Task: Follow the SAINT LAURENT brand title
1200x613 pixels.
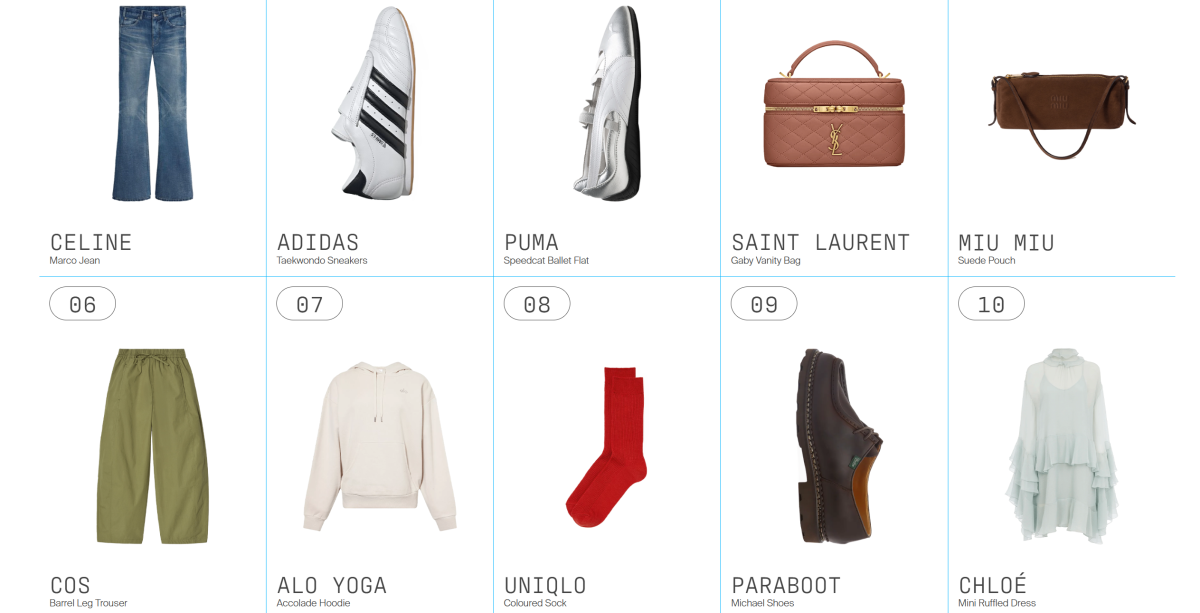Action: point(821,242)
